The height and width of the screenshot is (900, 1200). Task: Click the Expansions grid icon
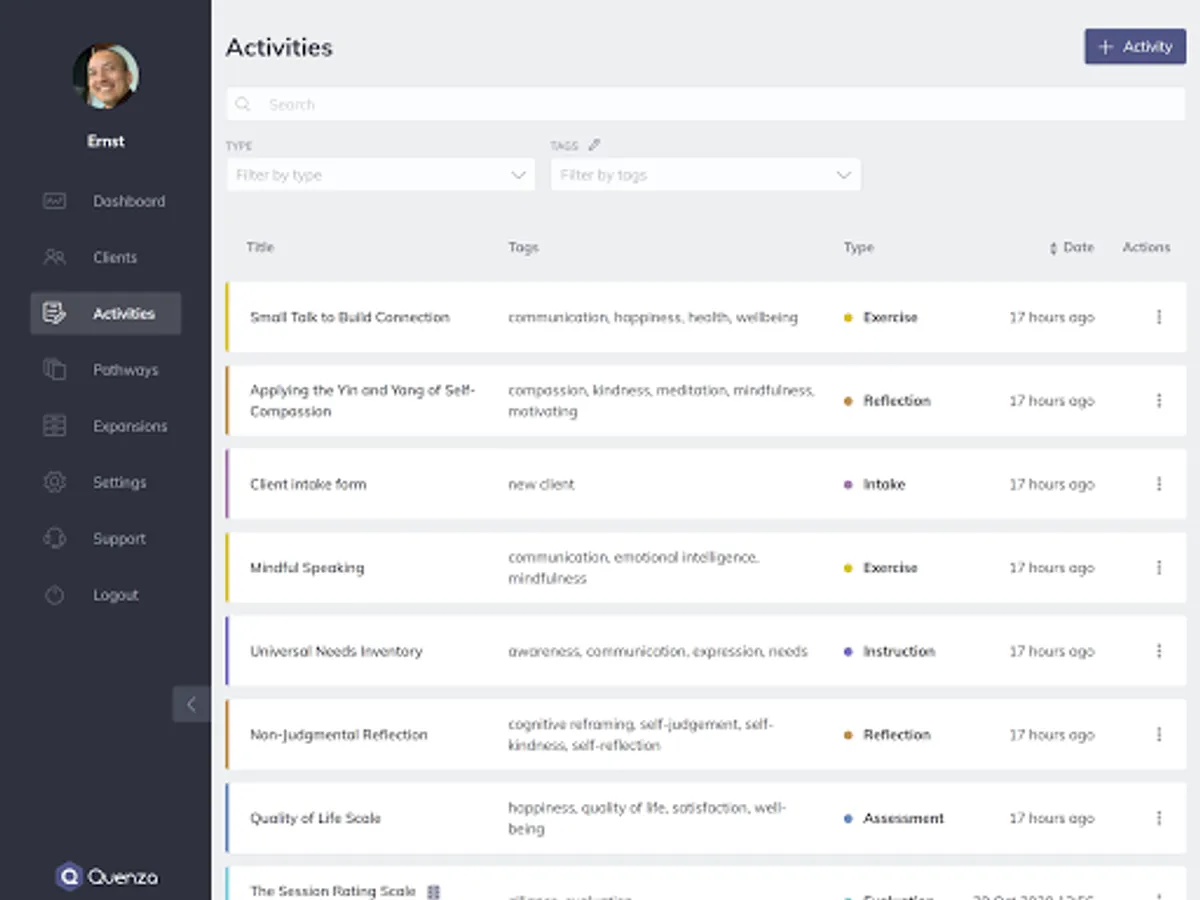[x=54, y=426]
